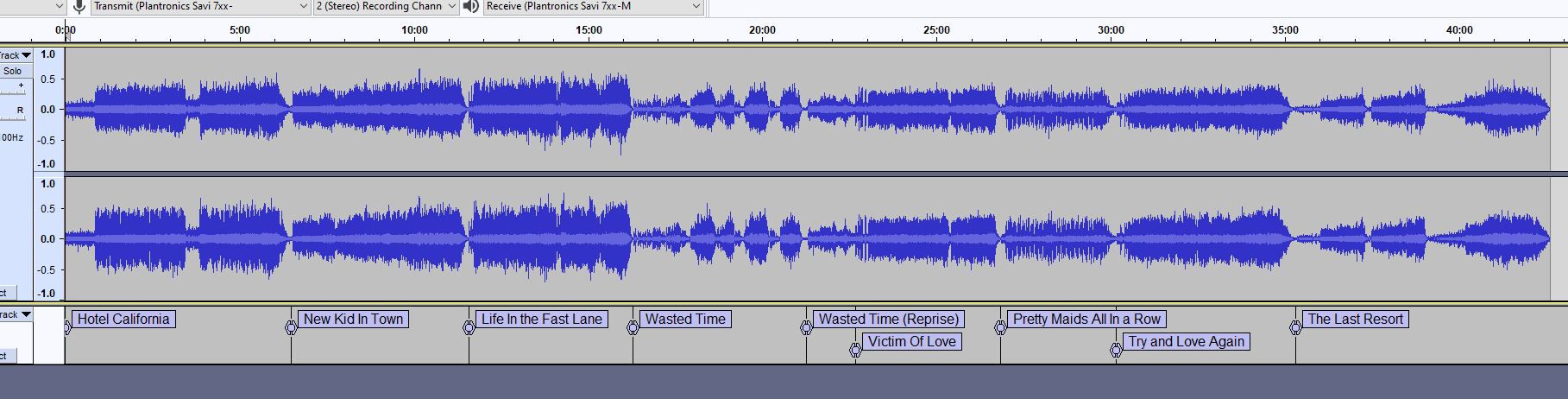Click the audio track Select button
The height and width of the screenshot is (399, 1568).
tap(8, 294)
